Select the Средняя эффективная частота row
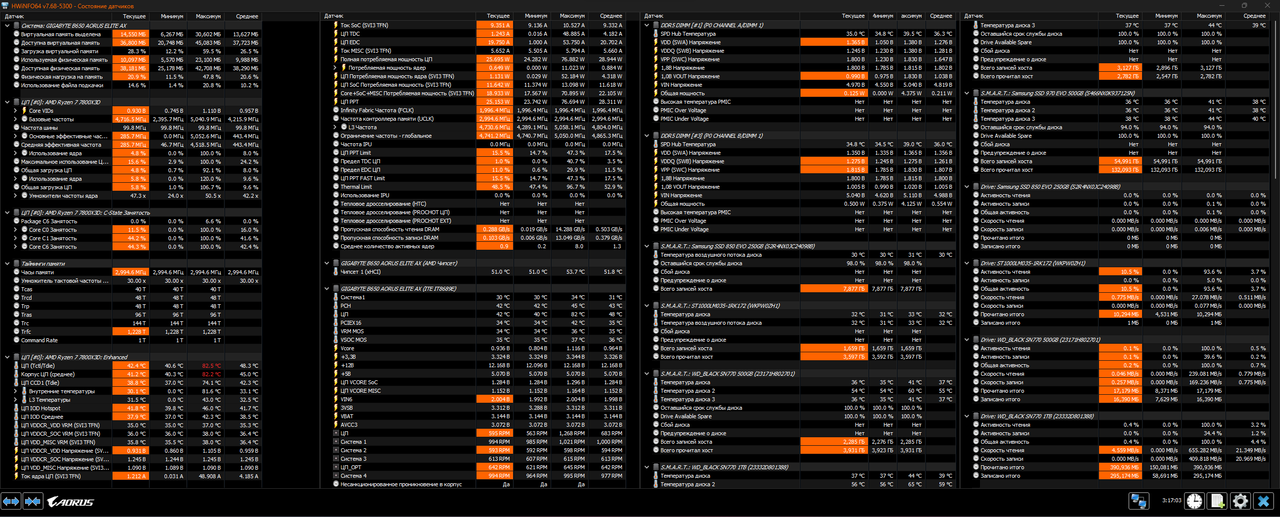The image size is (1280, 517). (132, 144)
